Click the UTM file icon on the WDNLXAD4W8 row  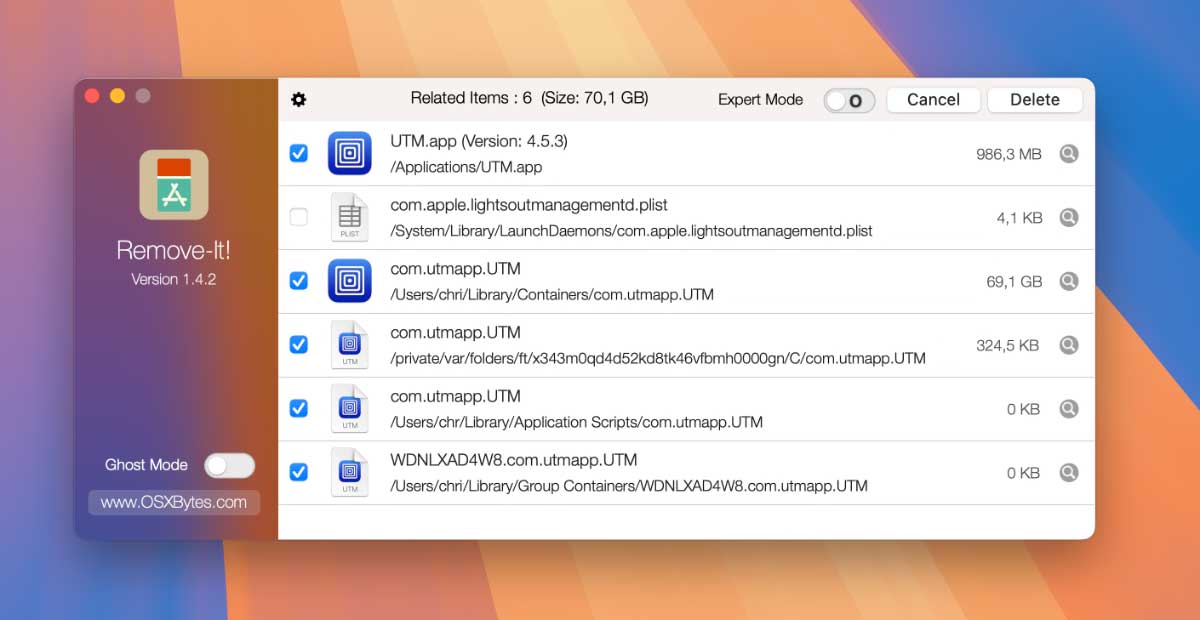[349, 472]
